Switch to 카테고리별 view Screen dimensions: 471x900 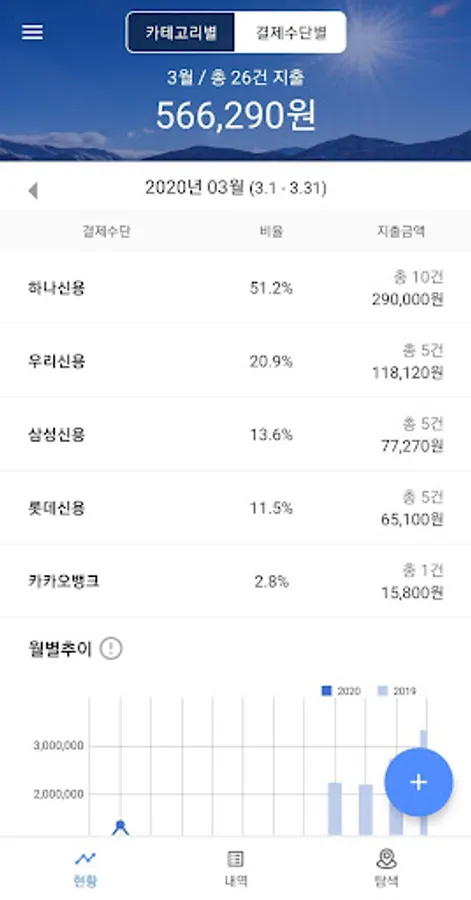click(181, 33)
